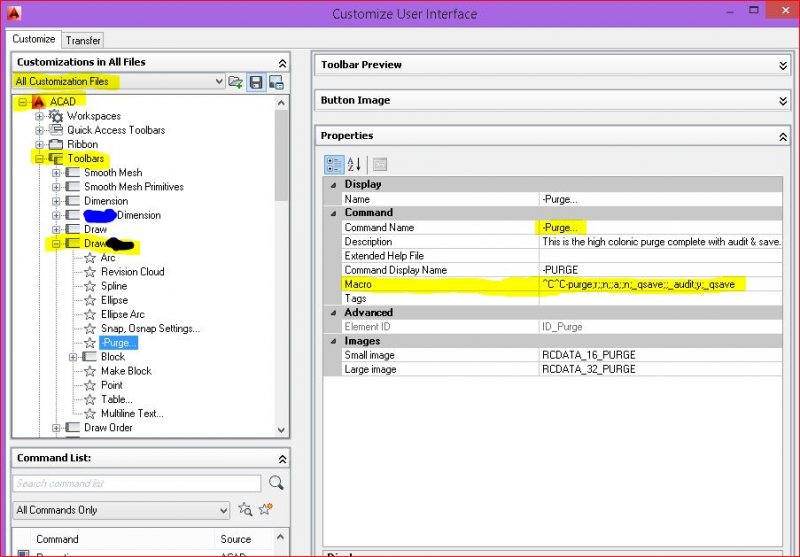Expand the Button Image panel

783,101
